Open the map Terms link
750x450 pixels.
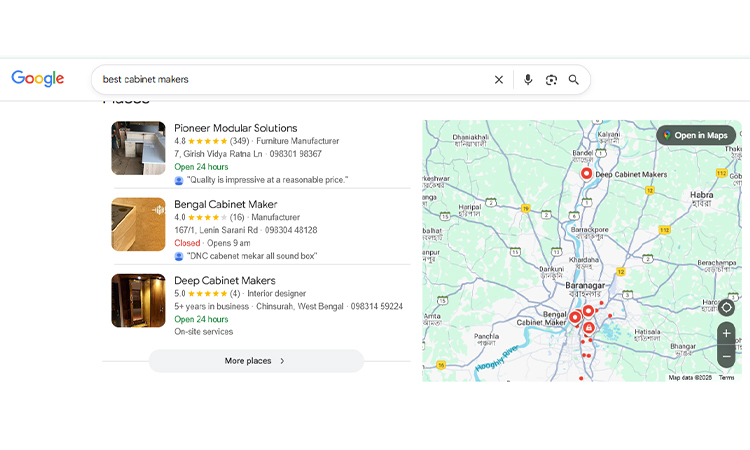[726, 378]
